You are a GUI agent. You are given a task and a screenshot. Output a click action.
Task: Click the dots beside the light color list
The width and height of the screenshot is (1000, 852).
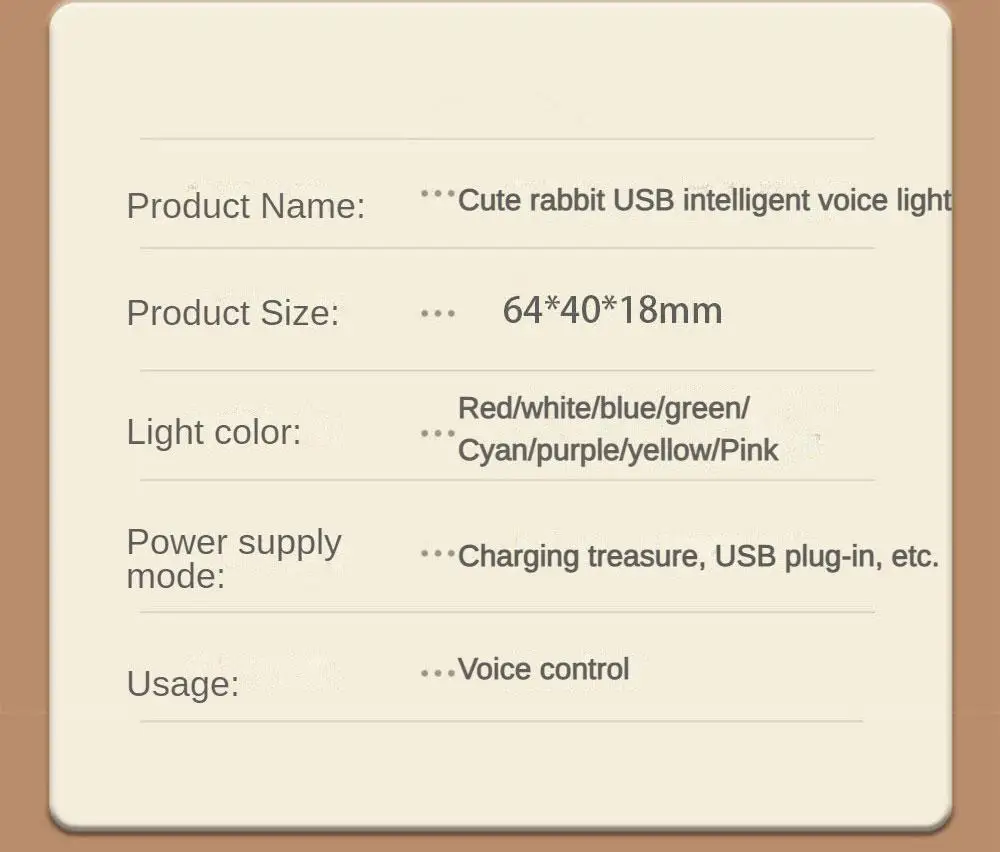[x=438, y=433]
